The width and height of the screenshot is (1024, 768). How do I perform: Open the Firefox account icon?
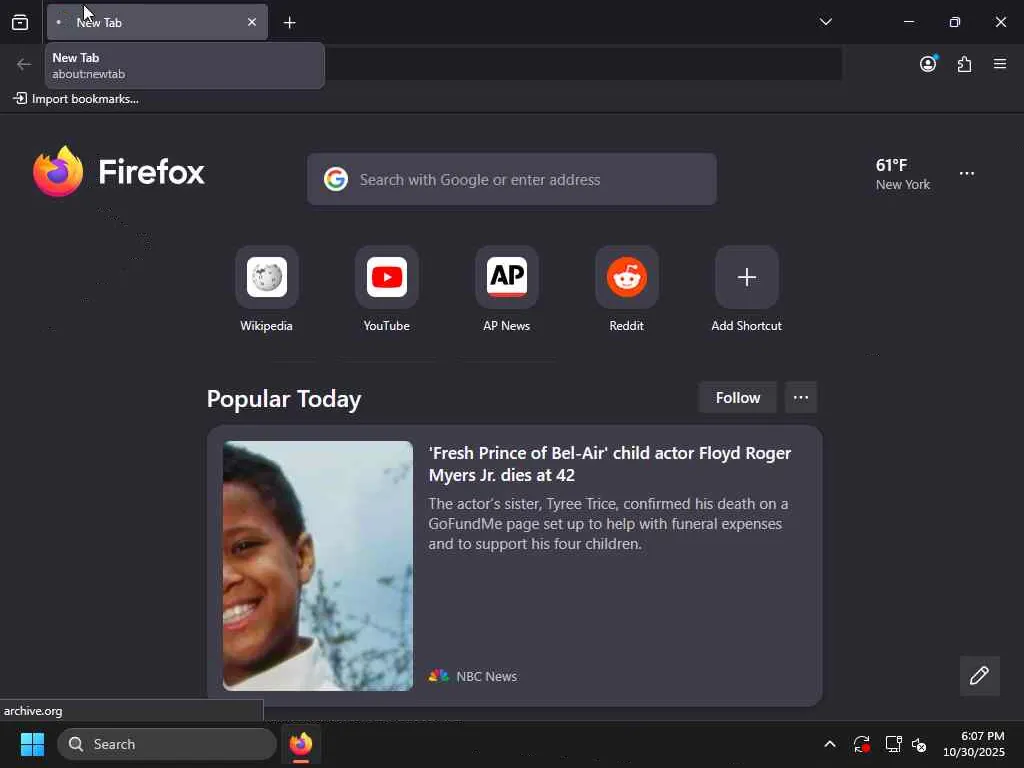928,63
